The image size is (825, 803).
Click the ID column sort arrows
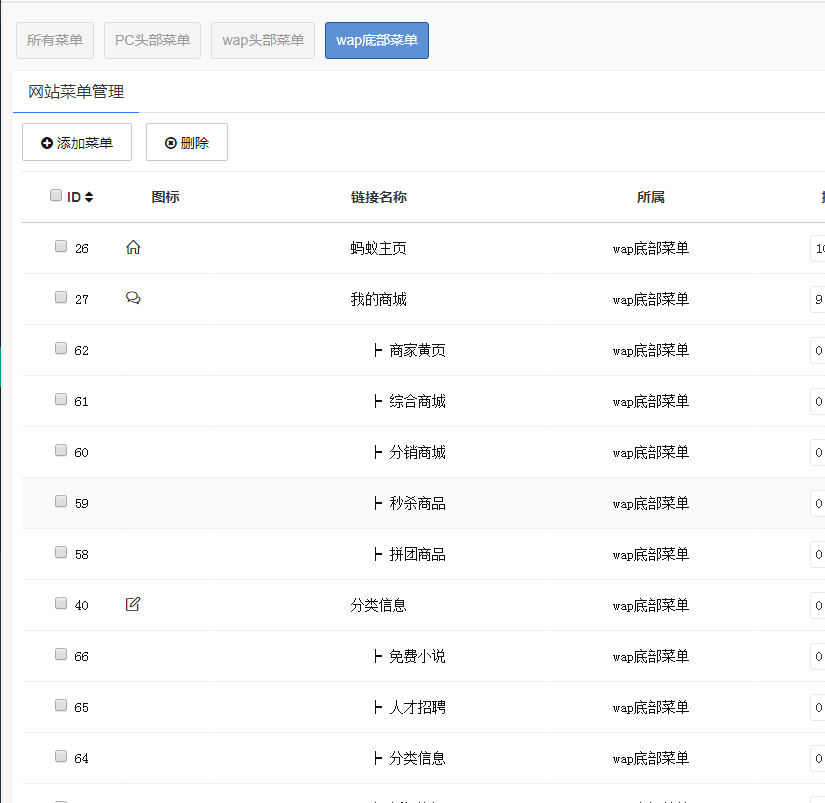click(x=89, y=197)
